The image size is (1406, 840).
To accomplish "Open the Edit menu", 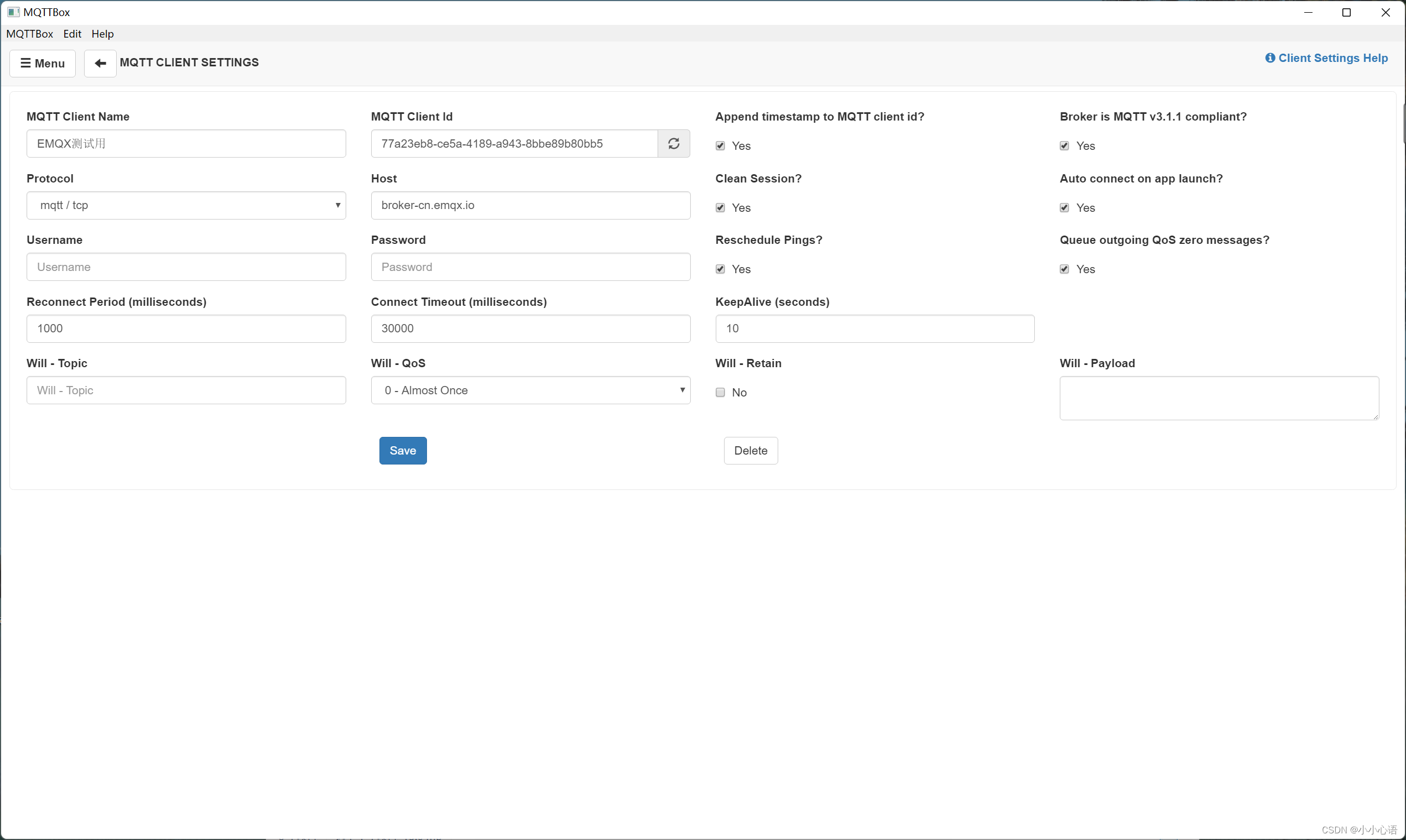I will 72,33.
